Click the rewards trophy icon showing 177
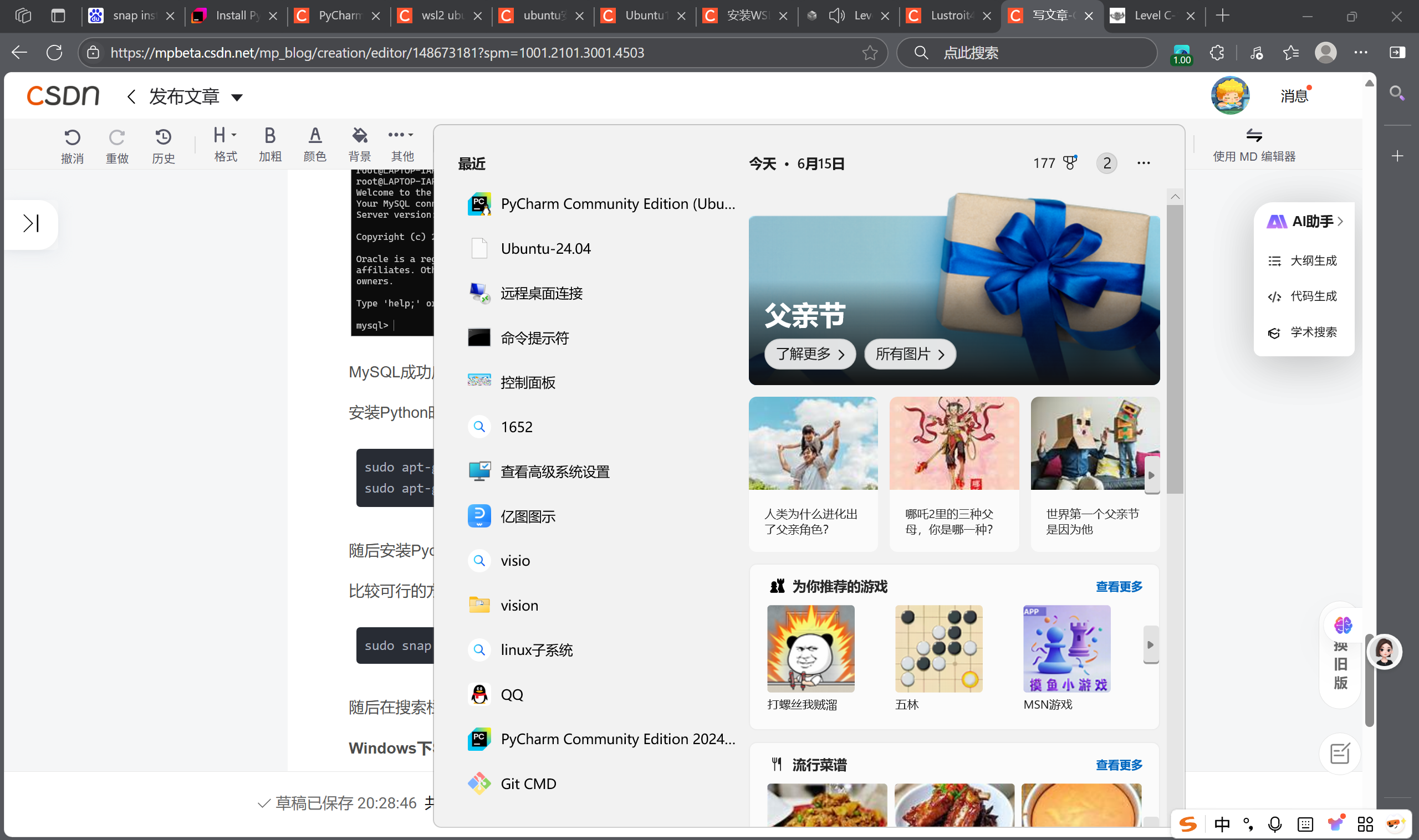The image size is (1419, 840). click(x=1069, y=163)
